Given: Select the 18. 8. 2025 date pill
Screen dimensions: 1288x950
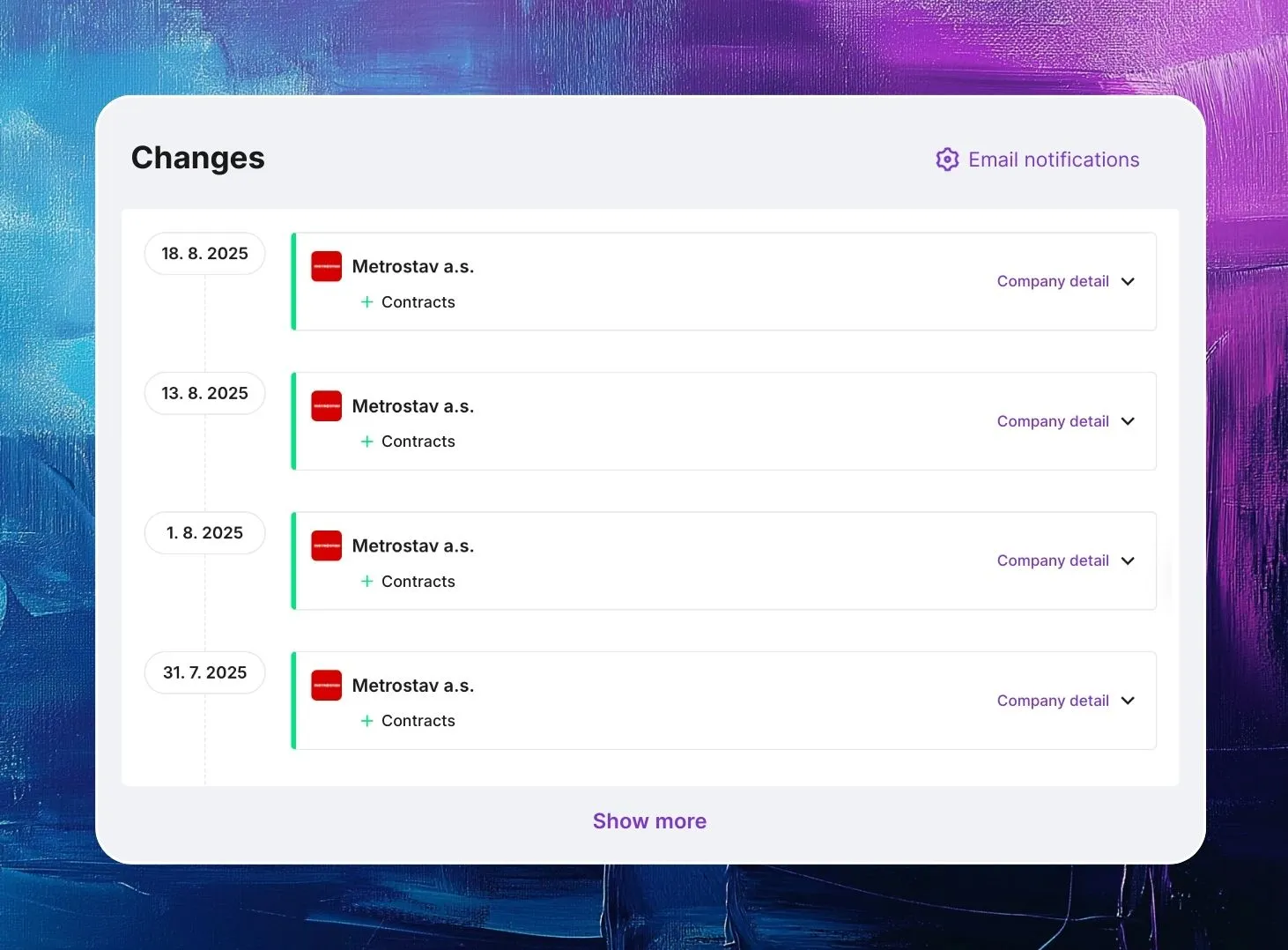Looking at the screenshot, I should [x=204, y=254].
